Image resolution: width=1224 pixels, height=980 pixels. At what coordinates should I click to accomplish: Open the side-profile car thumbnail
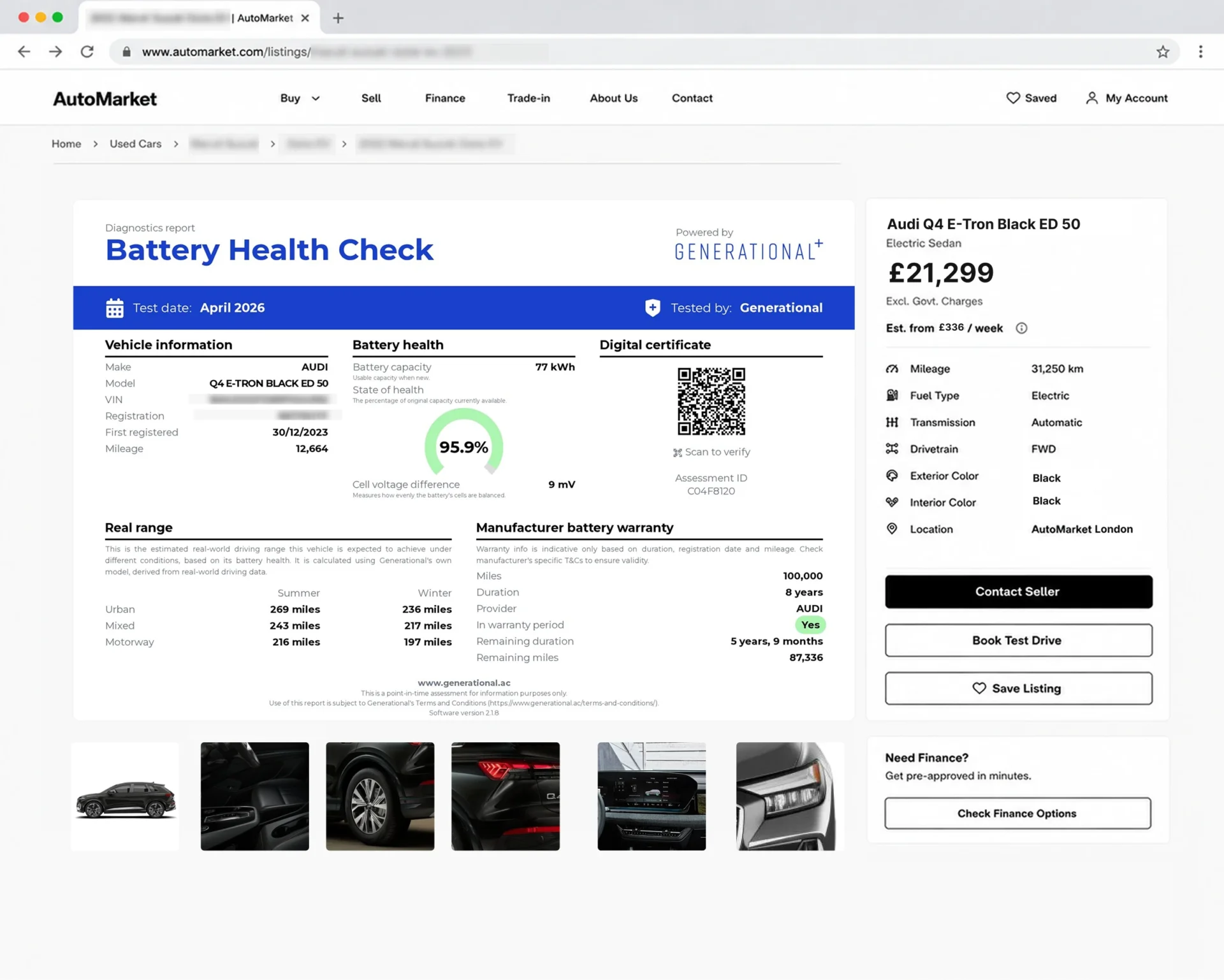click(x=125, y=796)
